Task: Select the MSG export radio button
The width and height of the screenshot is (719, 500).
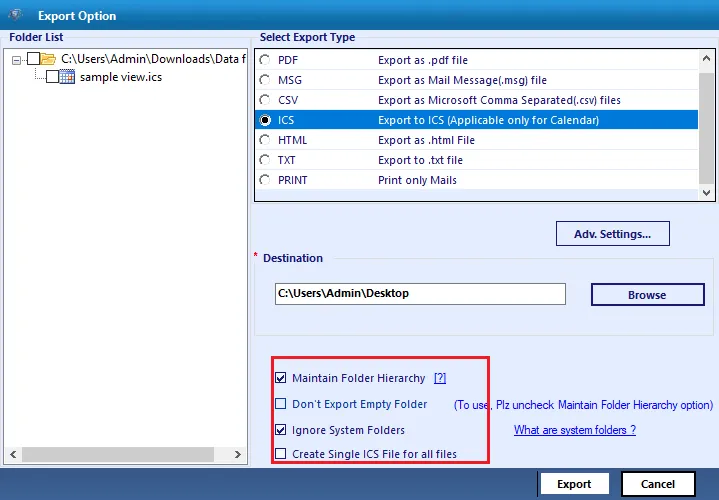Action: [x=265, y=80]
